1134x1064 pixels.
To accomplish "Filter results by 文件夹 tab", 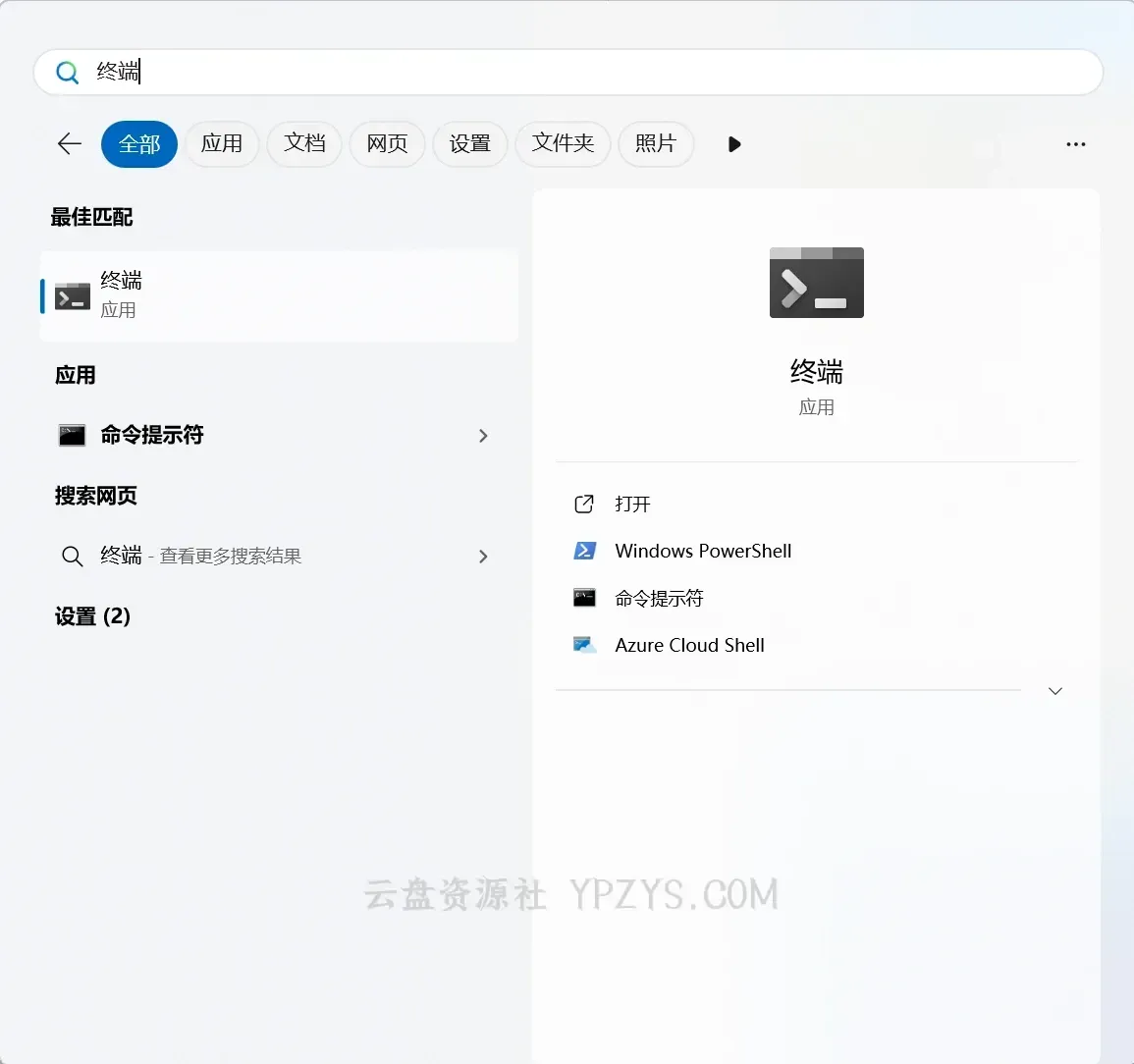I will pos(563,144).
